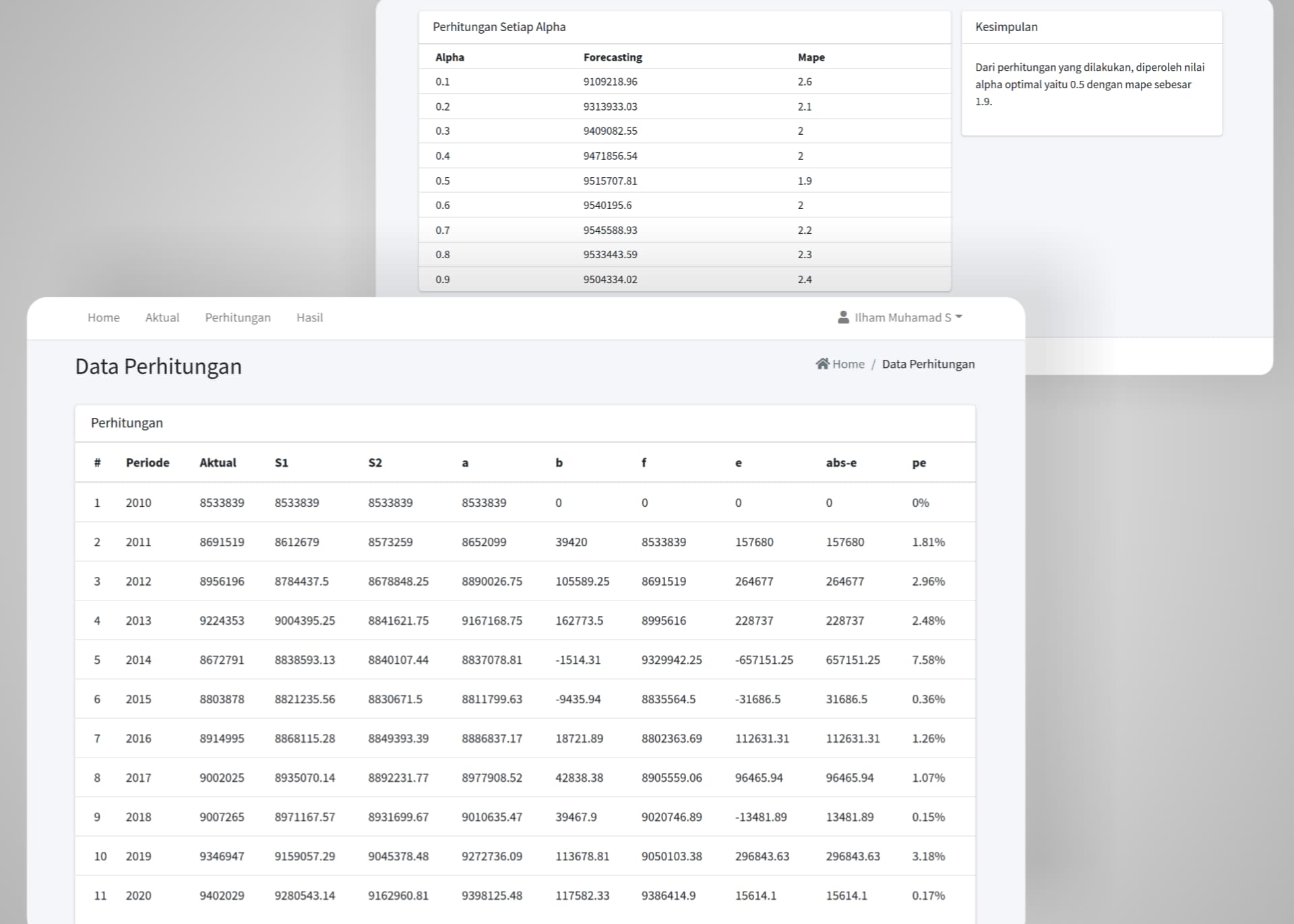1294x924 pixels.
Task: Click the abs-e column header
Action: click(x=840, y=462)
